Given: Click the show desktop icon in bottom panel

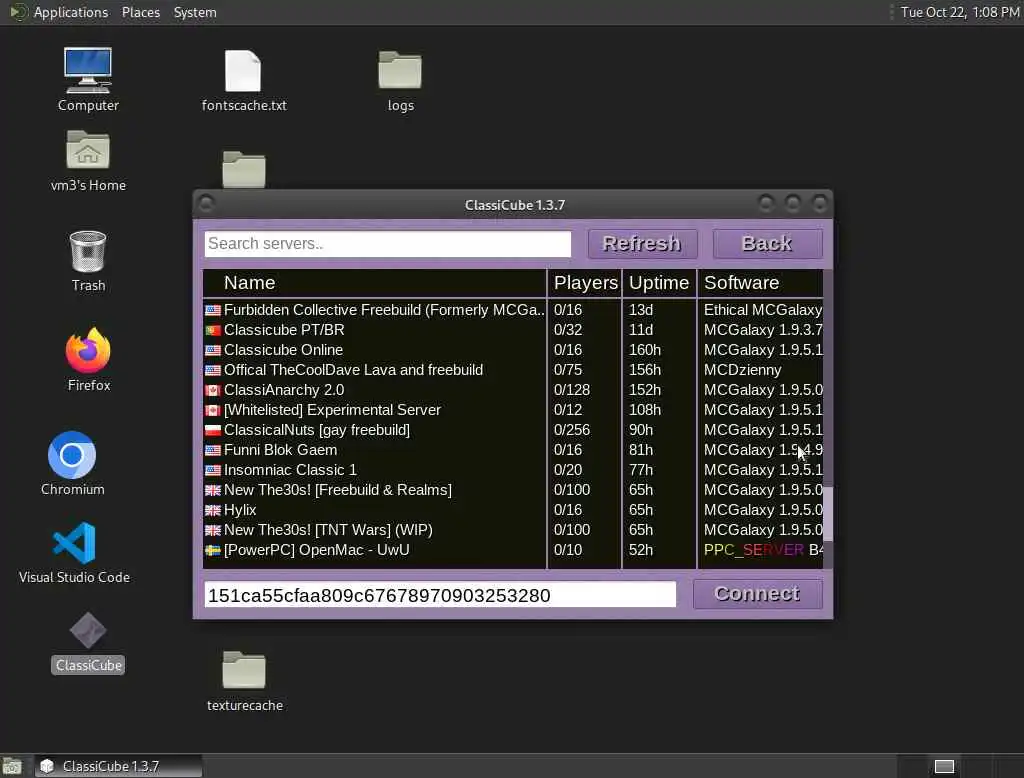Looking at the screenshot, I should 12,766.
